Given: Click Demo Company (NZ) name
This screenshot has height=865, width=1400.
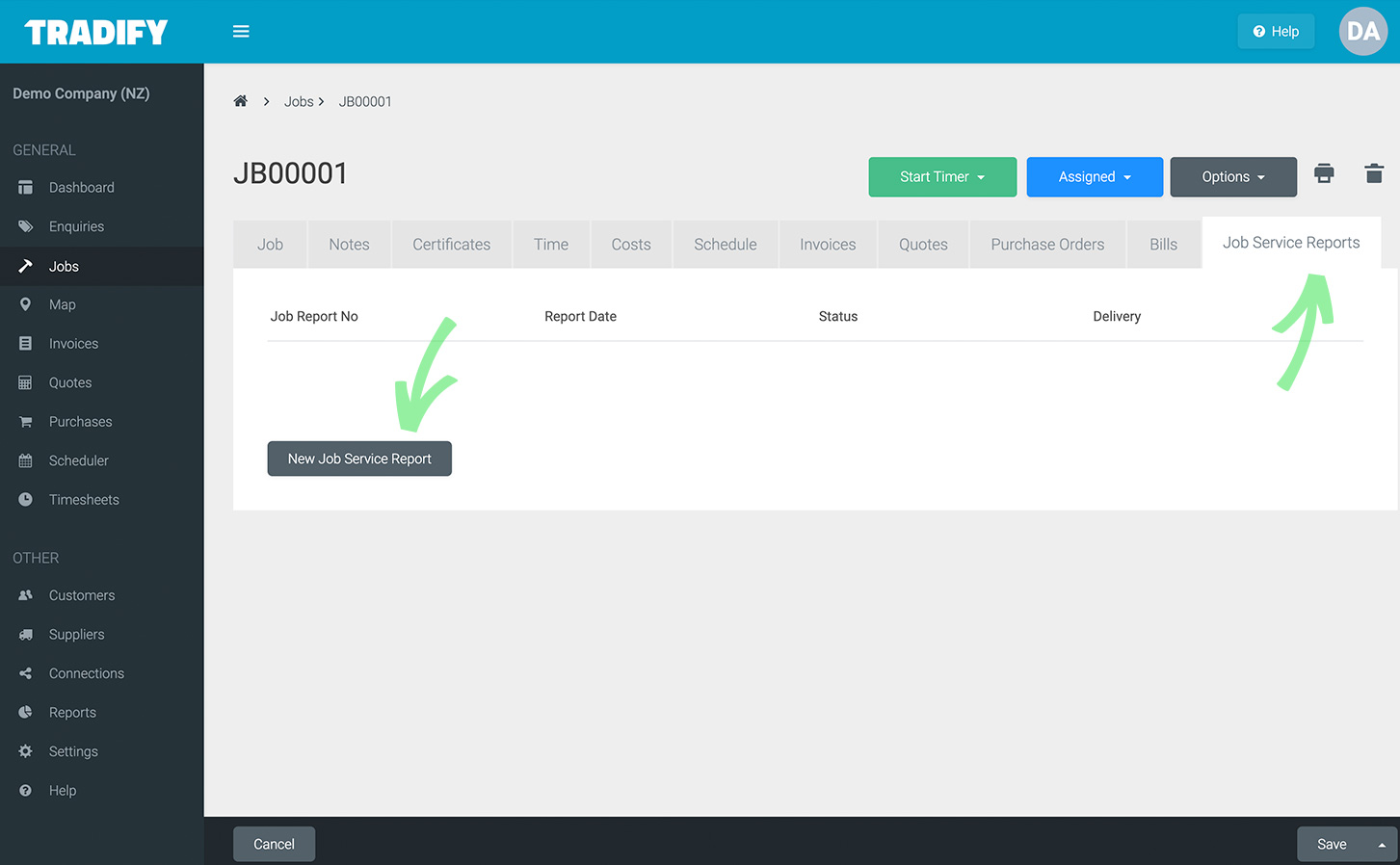Looking at the screenshot, I should coord(81,93).
